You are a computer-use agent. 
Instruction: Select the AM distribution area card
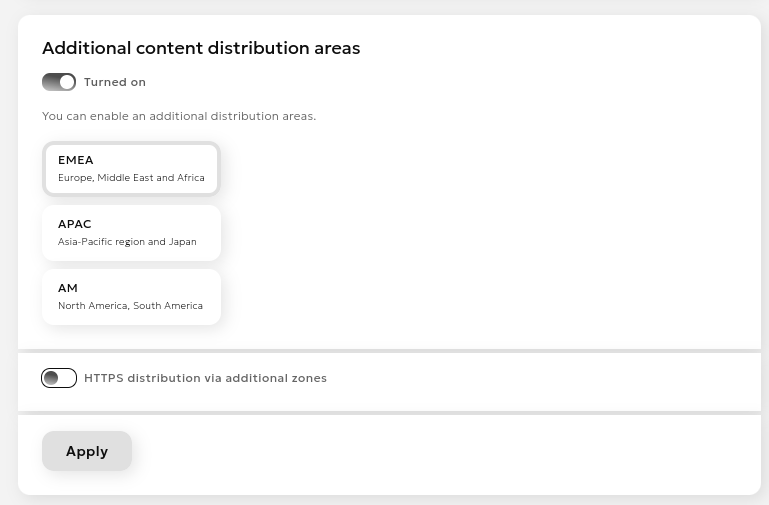tap(131, 296)
